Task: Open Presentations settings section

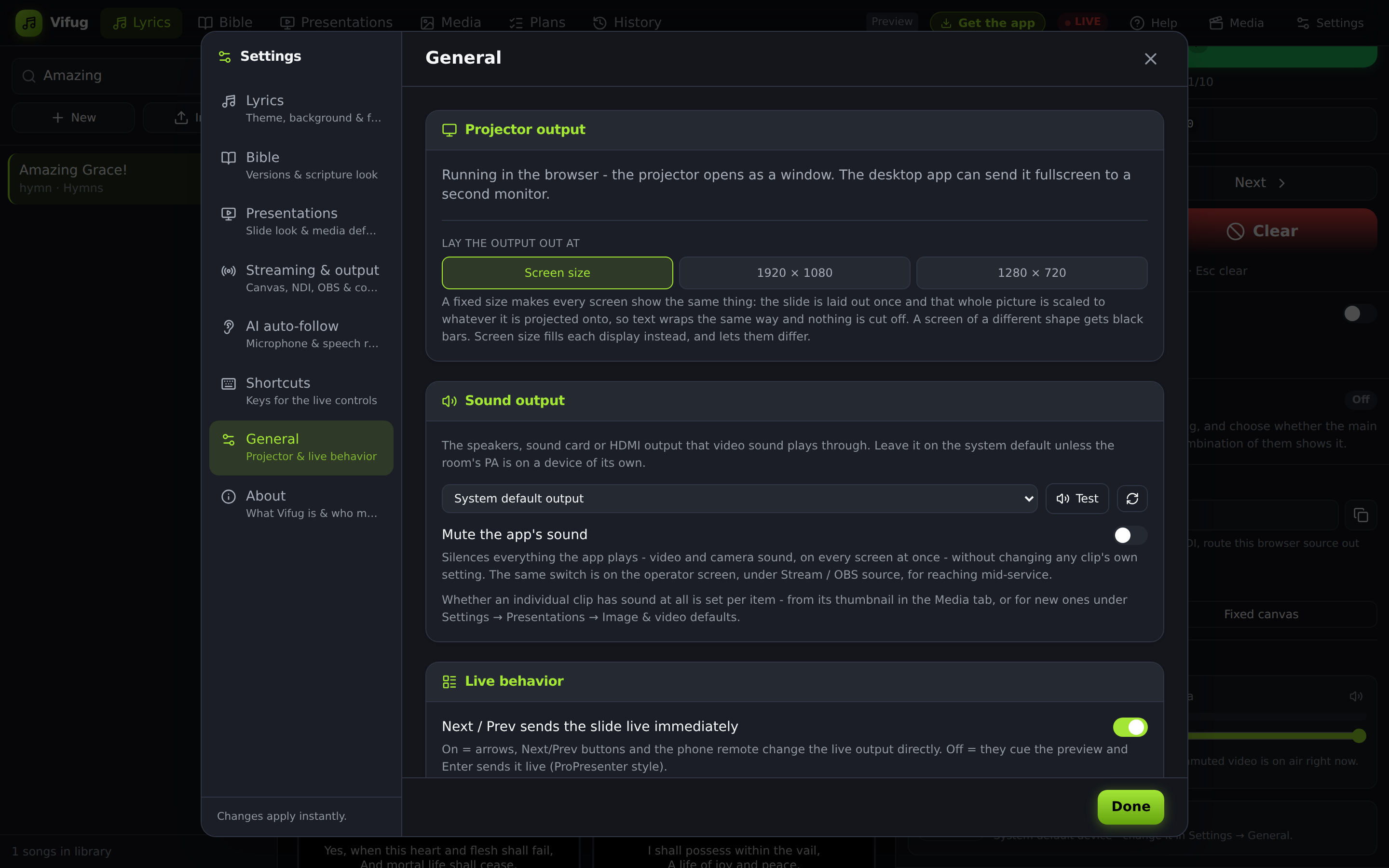Action: click(x=301, y=222)
